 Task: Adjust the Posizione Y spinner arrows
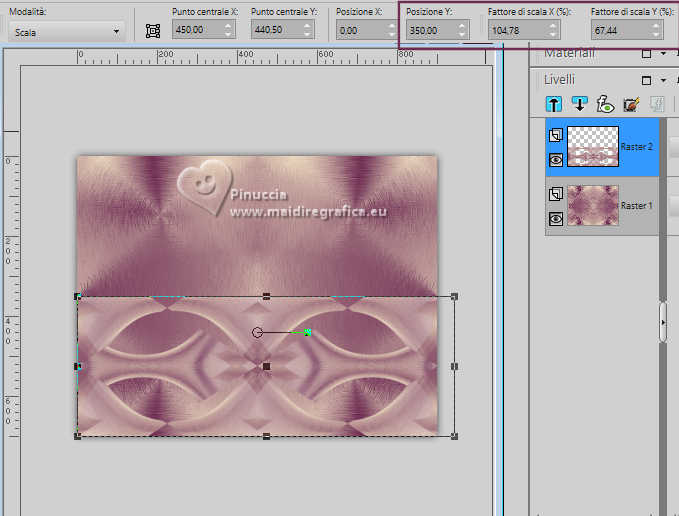(x=462, y=30)
